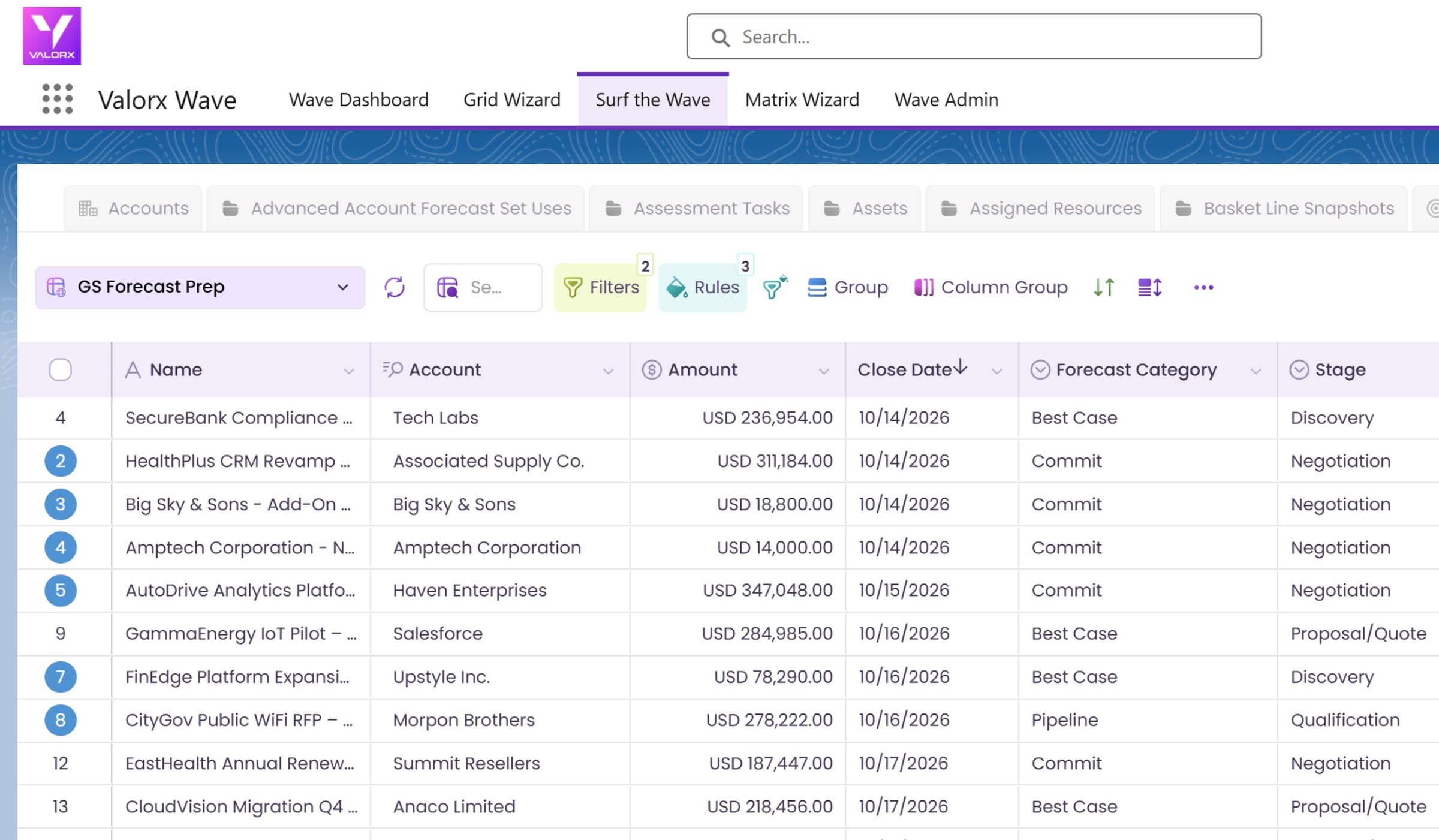Click the Group rows button
This screenshot has width=1439, height=840.
pos(847,287)
